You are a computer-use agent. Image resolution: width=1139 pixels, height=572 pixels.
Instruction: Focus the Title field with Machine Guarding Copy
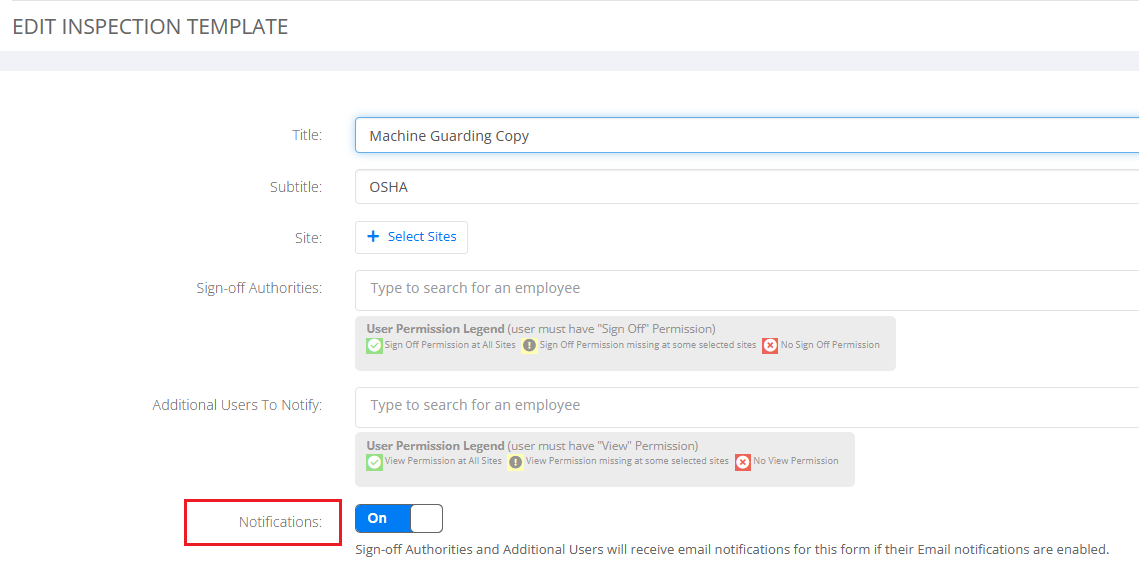(x=747, y=136)
